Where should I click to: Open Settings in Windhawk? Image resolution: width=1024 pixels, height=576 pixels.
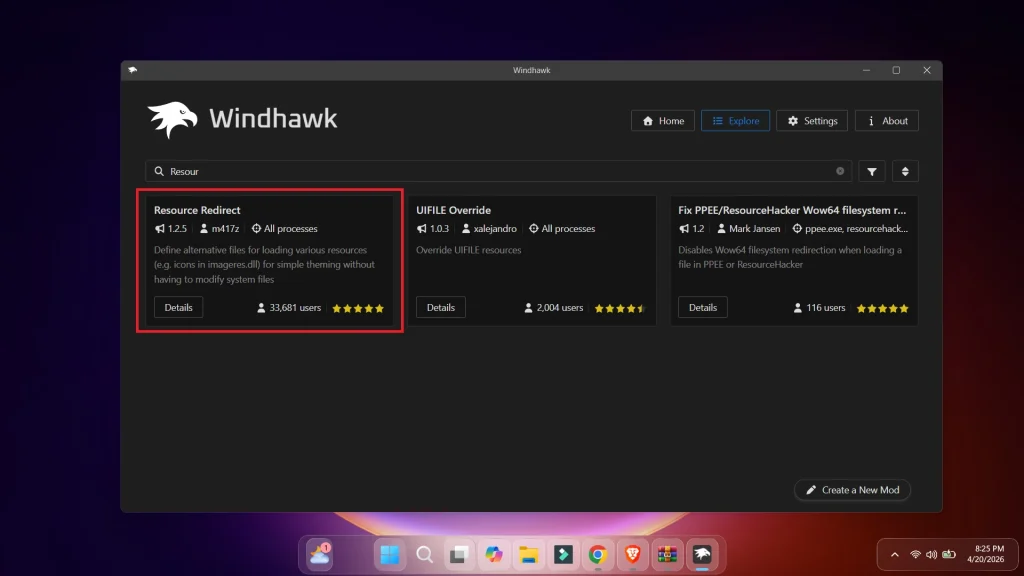tap(811, 120)
